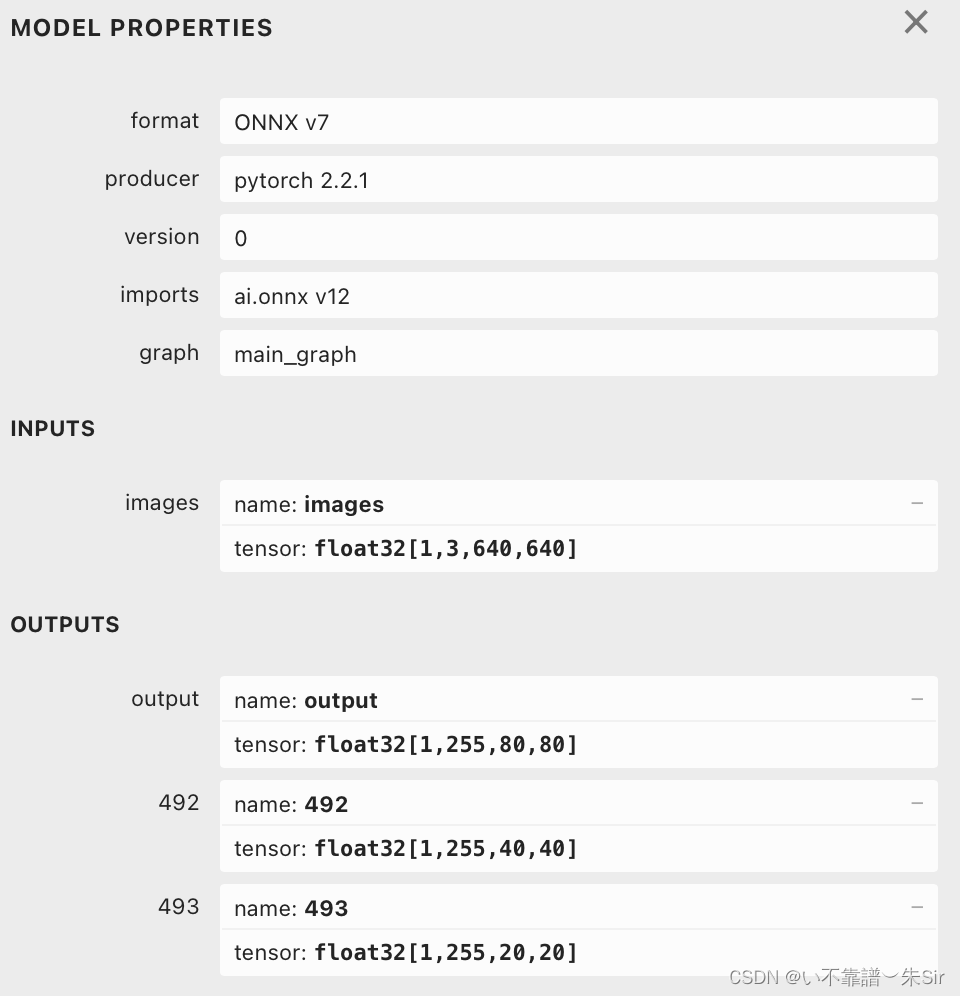The image size is (960, 996).
Task: Collapse the images input details
Action: click(917, 504)
